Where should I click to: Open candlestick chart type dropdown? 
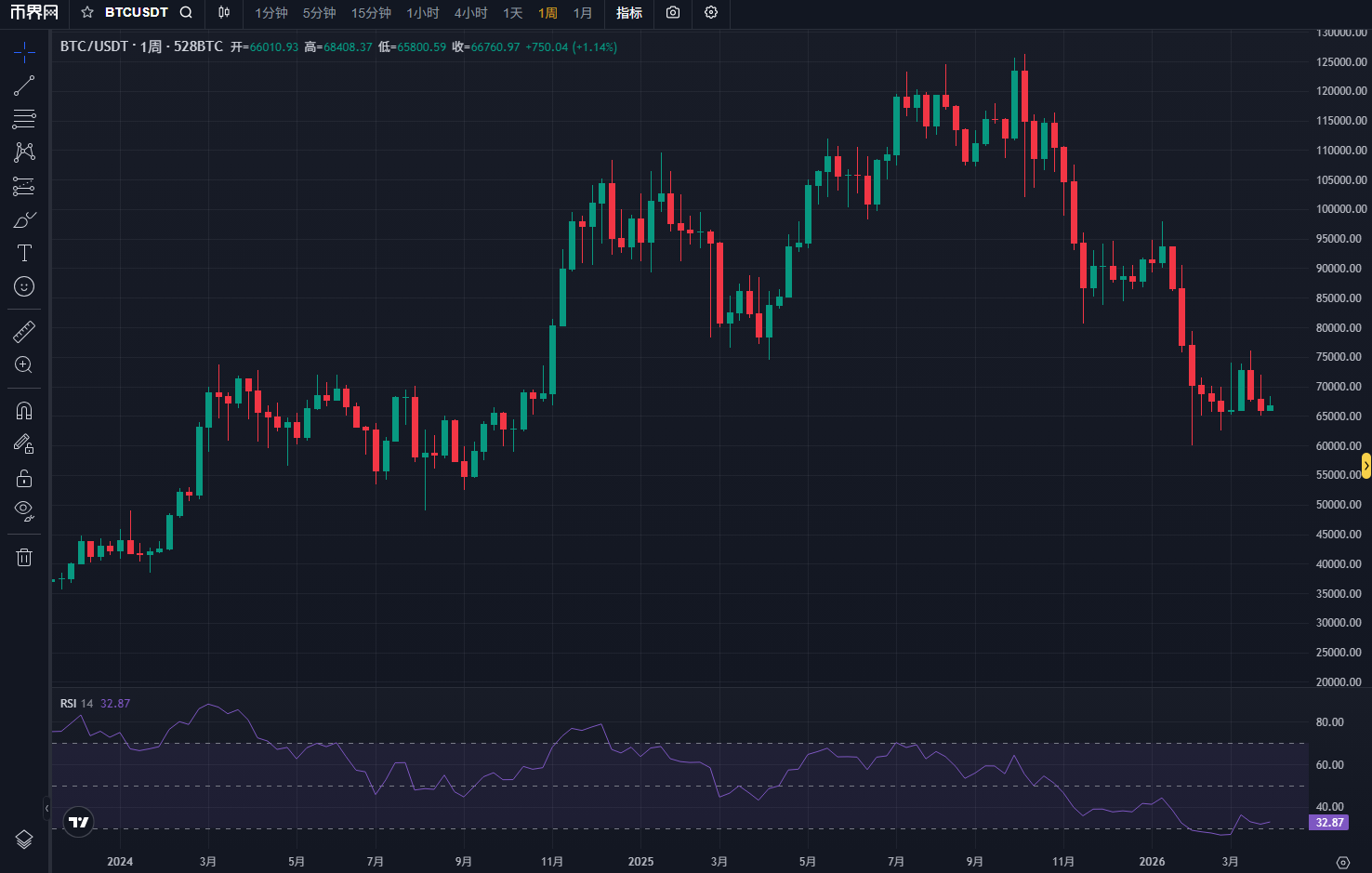pos(224,13)
